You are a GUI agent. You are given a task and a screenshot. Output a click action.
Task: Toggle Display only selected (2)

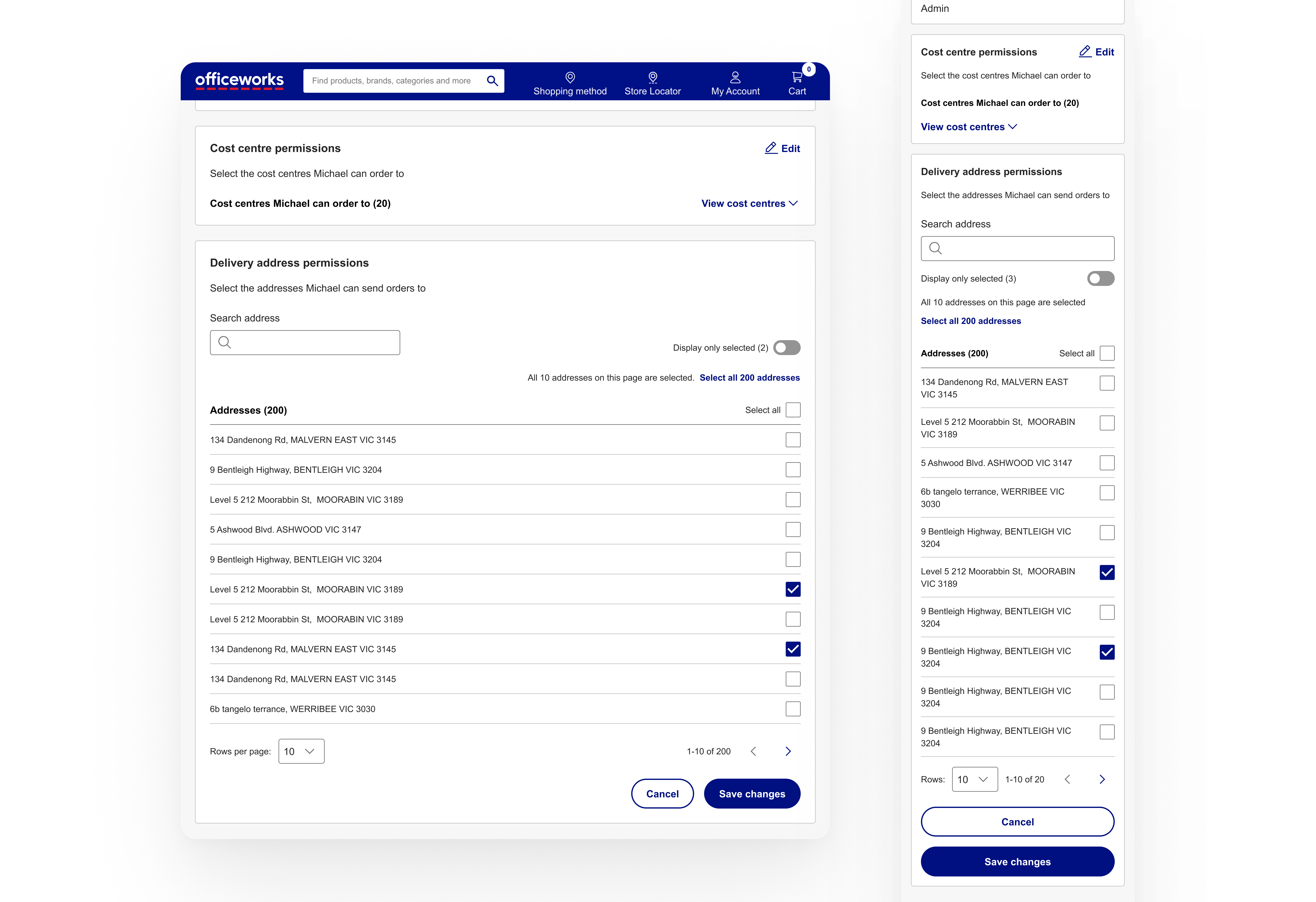coord(788,348)
